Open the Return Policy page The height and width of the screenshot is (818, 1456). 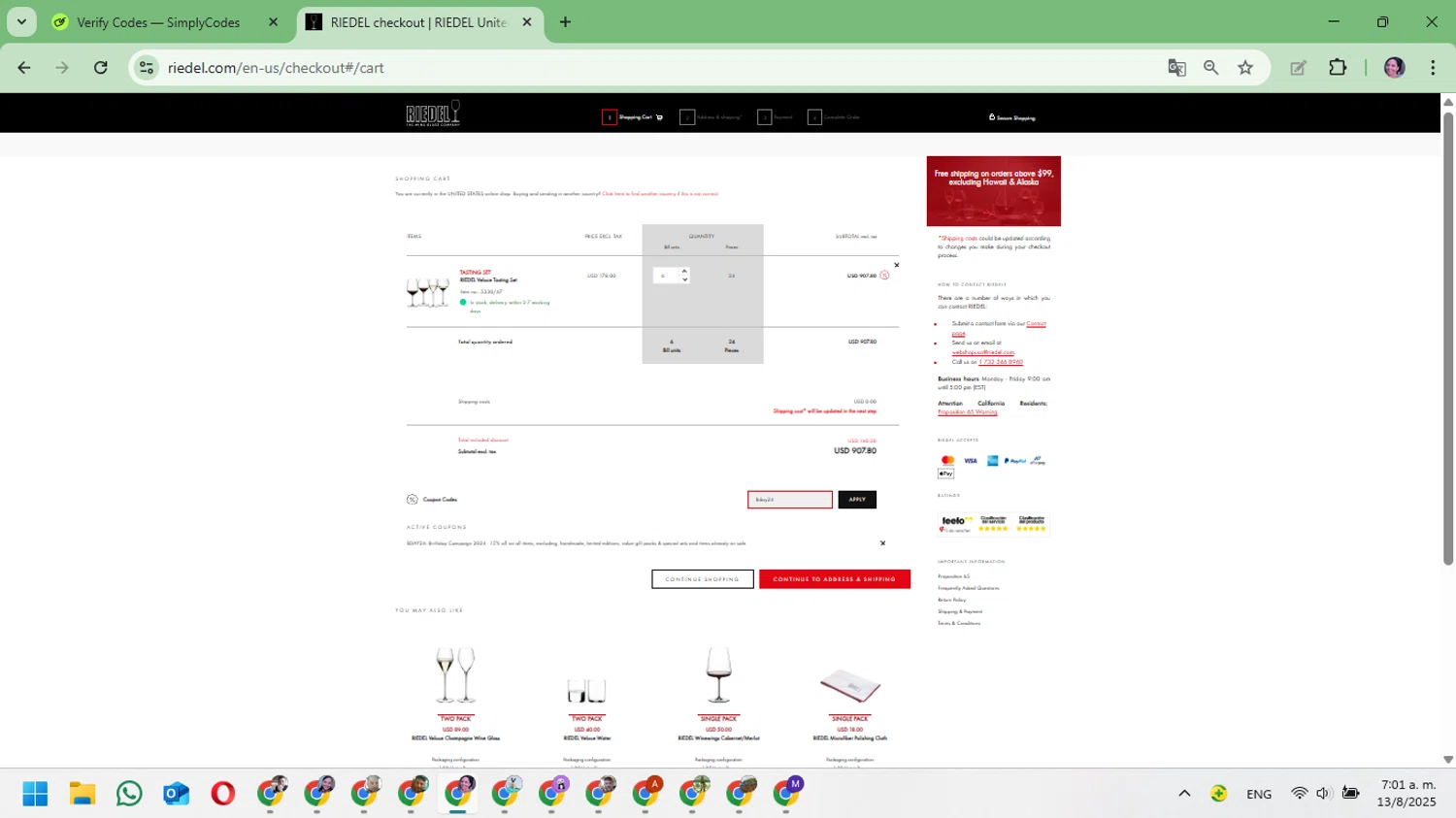[952, 600]
